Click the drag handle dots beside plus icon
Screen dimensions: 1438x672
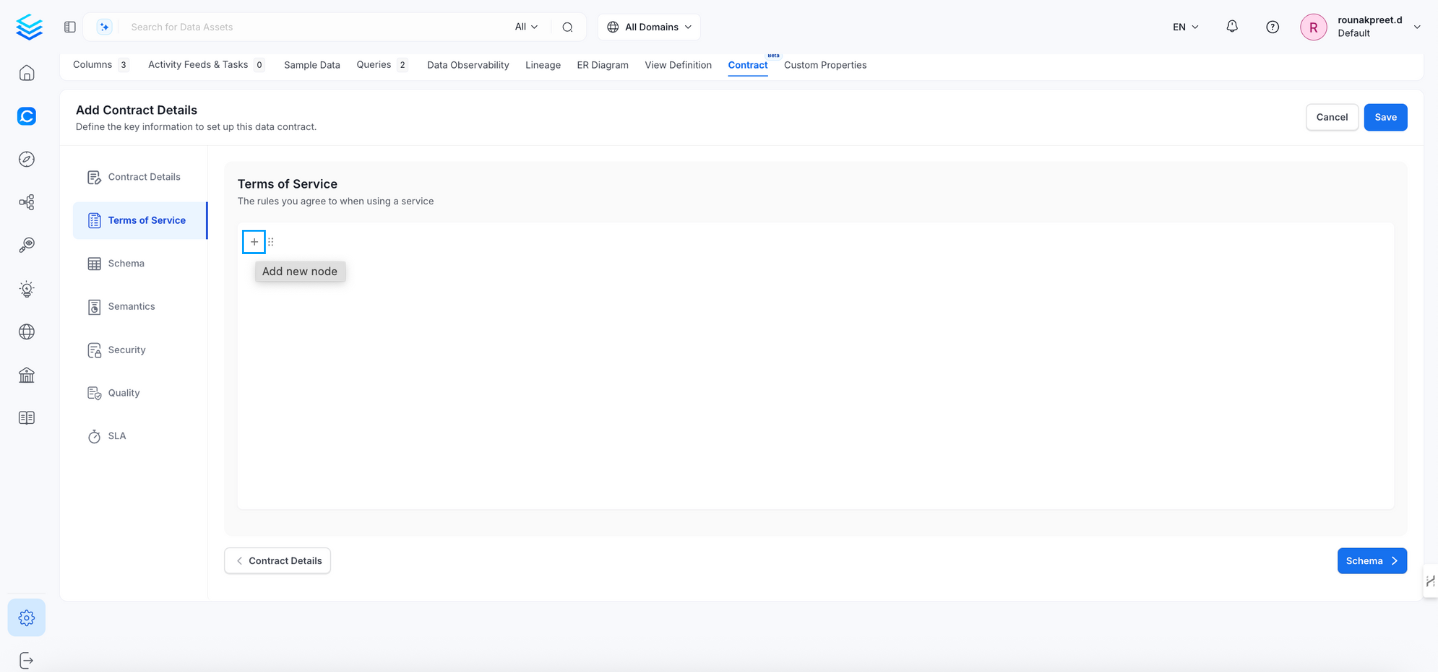point(271,242)
